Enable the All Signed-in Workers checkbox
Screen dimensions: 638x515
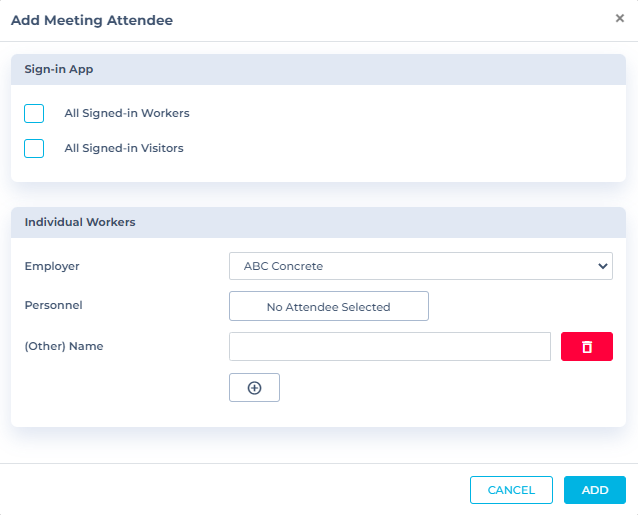coord(34,113)
